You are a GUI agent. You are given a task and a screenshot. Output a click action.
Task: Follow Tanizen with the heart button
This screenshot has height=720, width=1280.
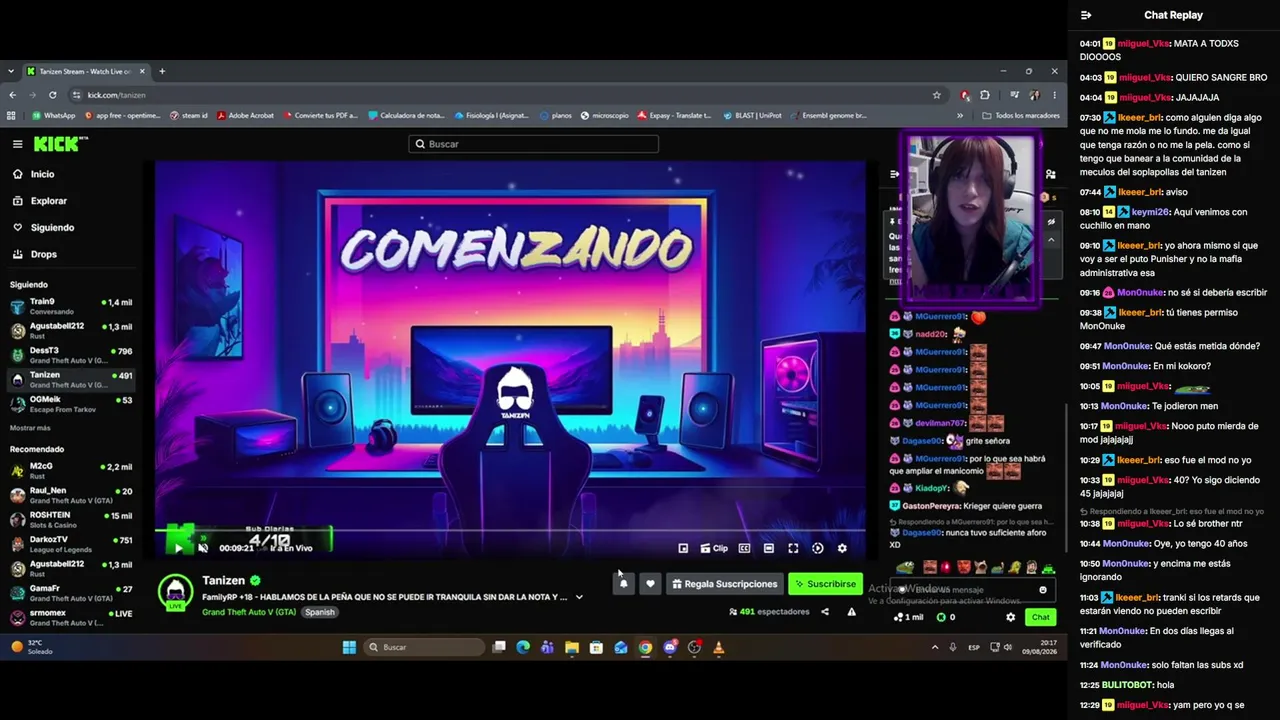650,584
